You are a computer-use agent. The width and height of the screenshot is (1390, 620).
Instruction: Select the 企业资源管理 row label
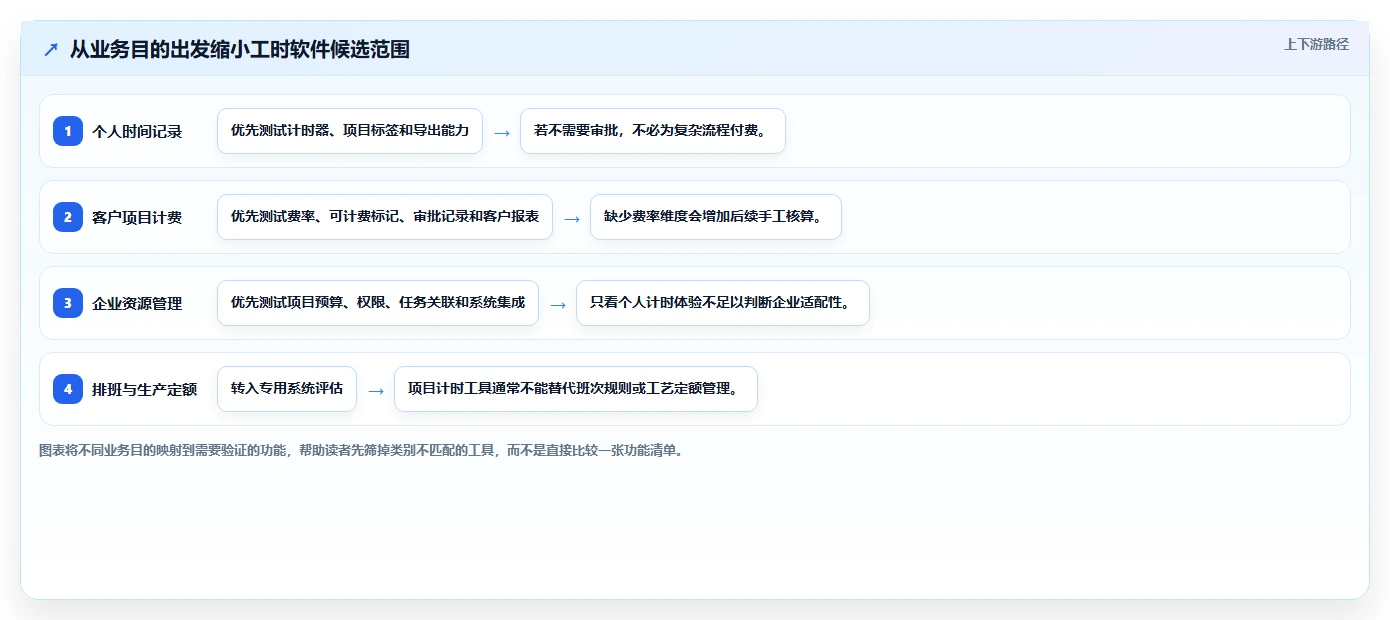137,303
